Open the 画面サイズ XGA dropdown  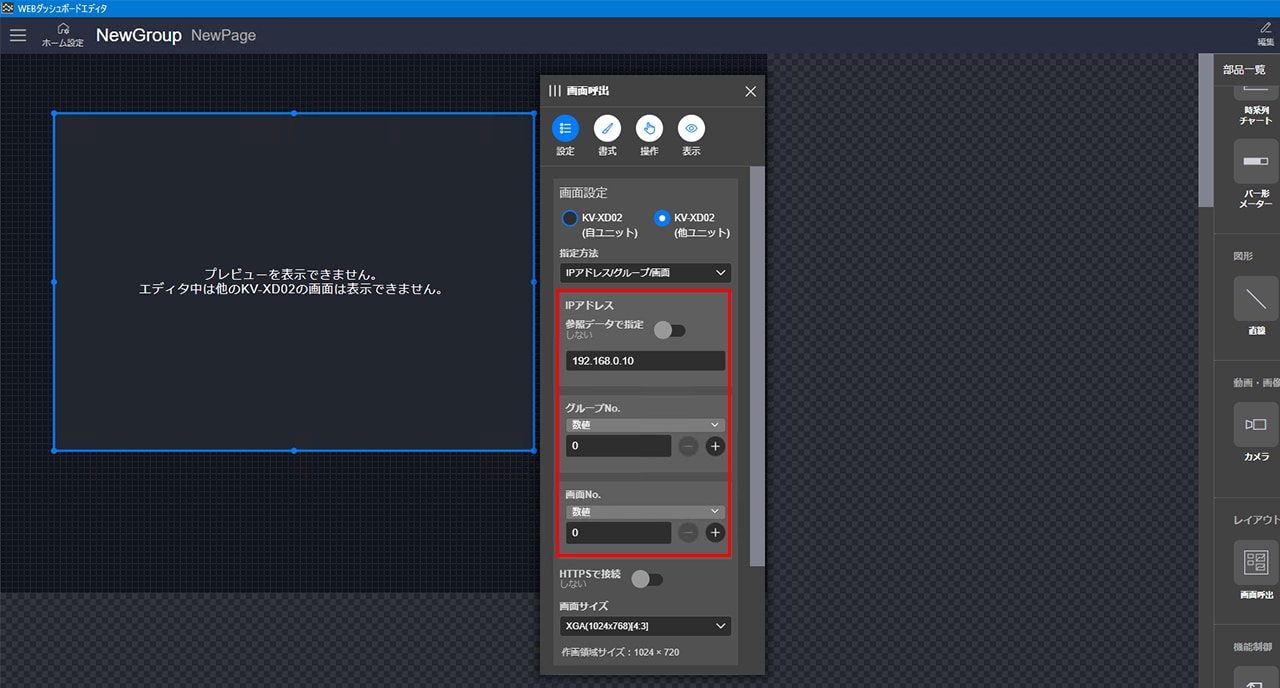click(645, 626)
